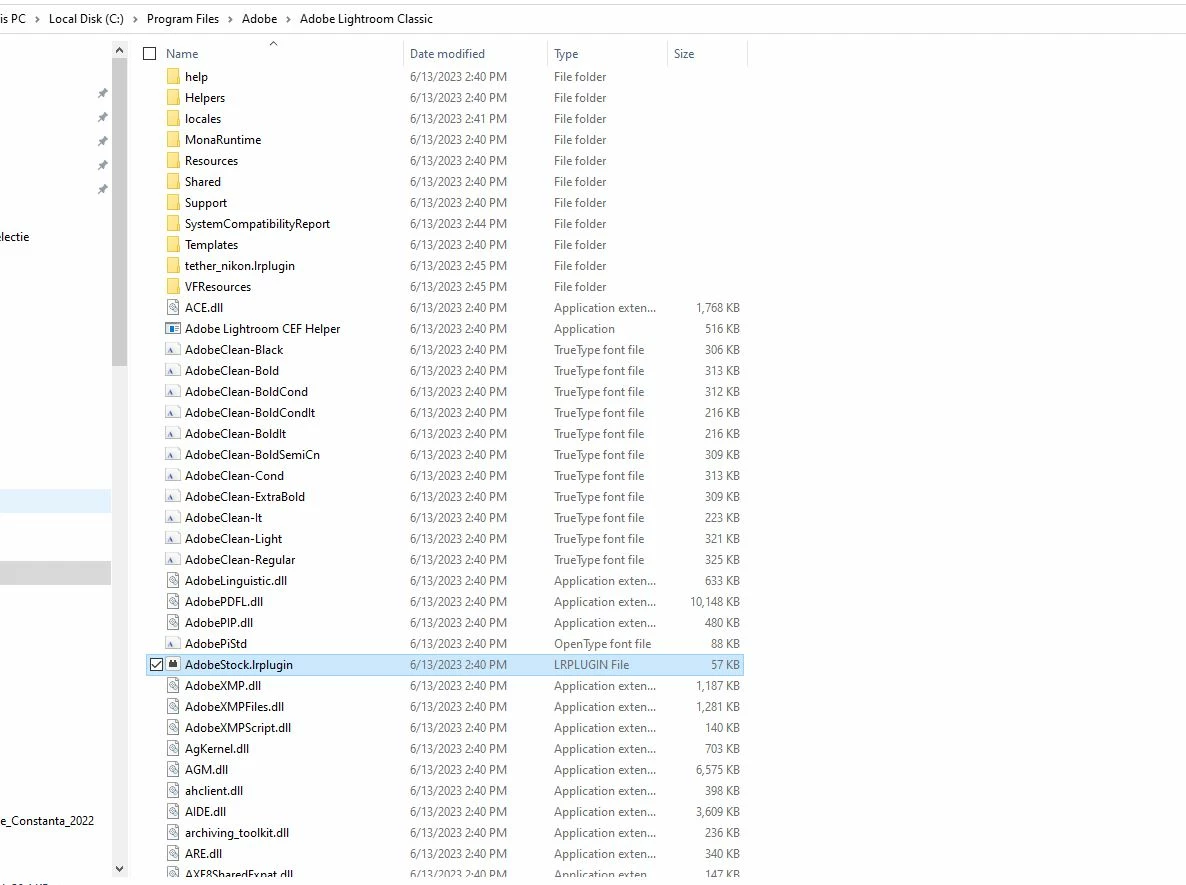Select the Templates folder icon

tap(173, 244)
